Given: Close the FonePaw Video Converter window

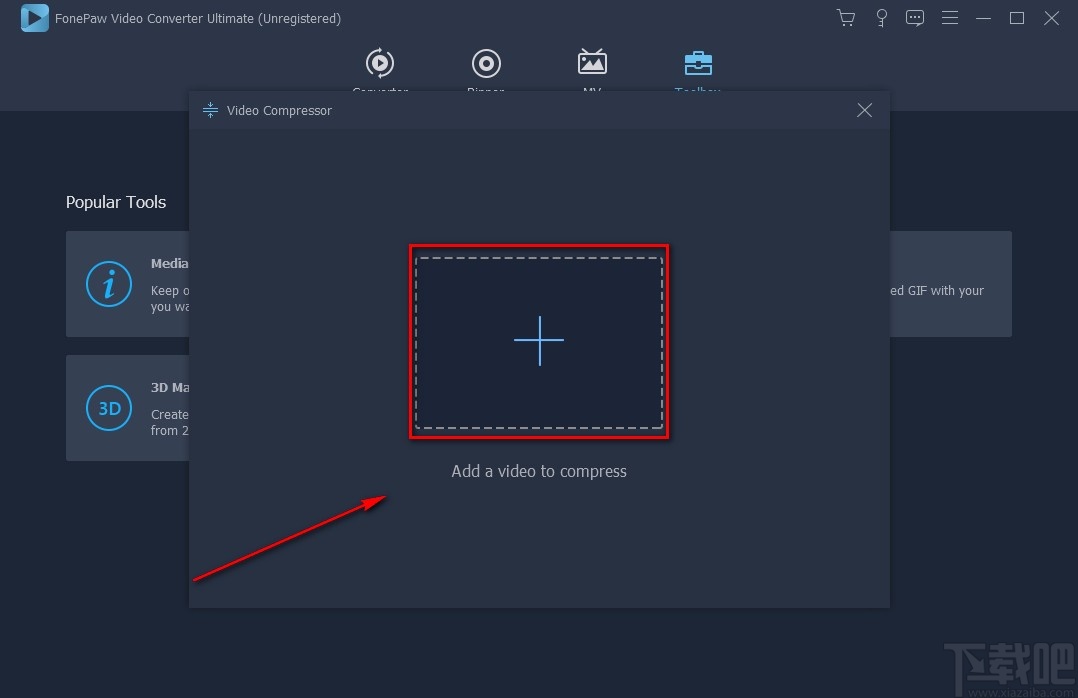Looking at the screenshot, I should tap(1051, 18).
